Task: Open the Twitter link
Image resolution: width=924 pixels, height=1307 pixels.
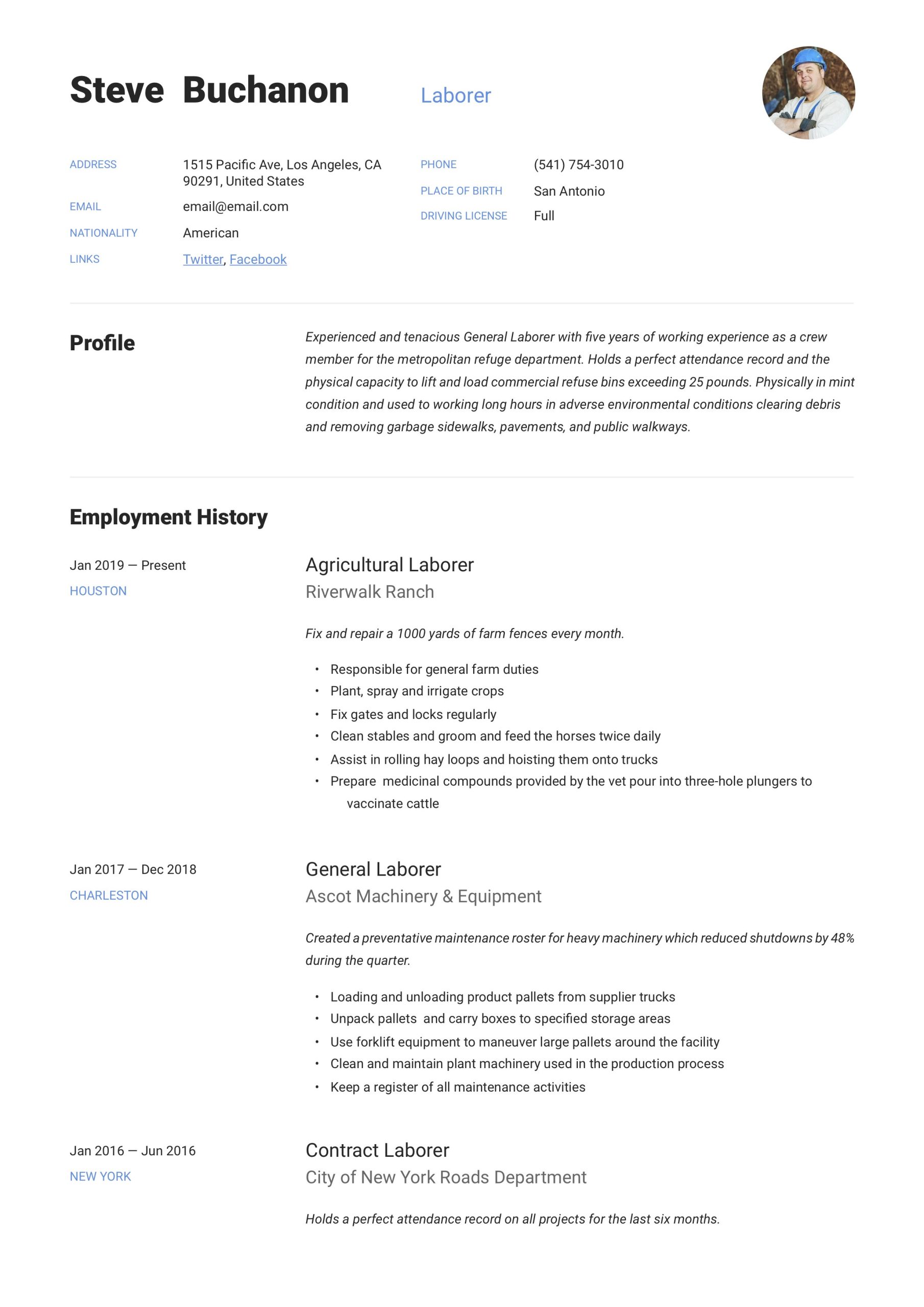Action: [203, 259]
